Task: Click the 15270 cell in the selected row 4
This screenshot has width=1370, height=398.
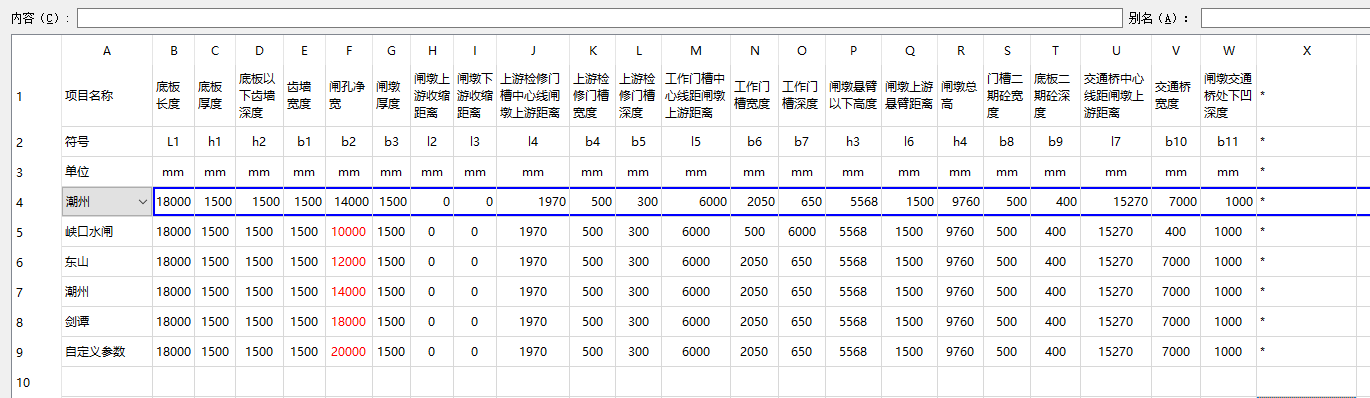Action: 1115,202
